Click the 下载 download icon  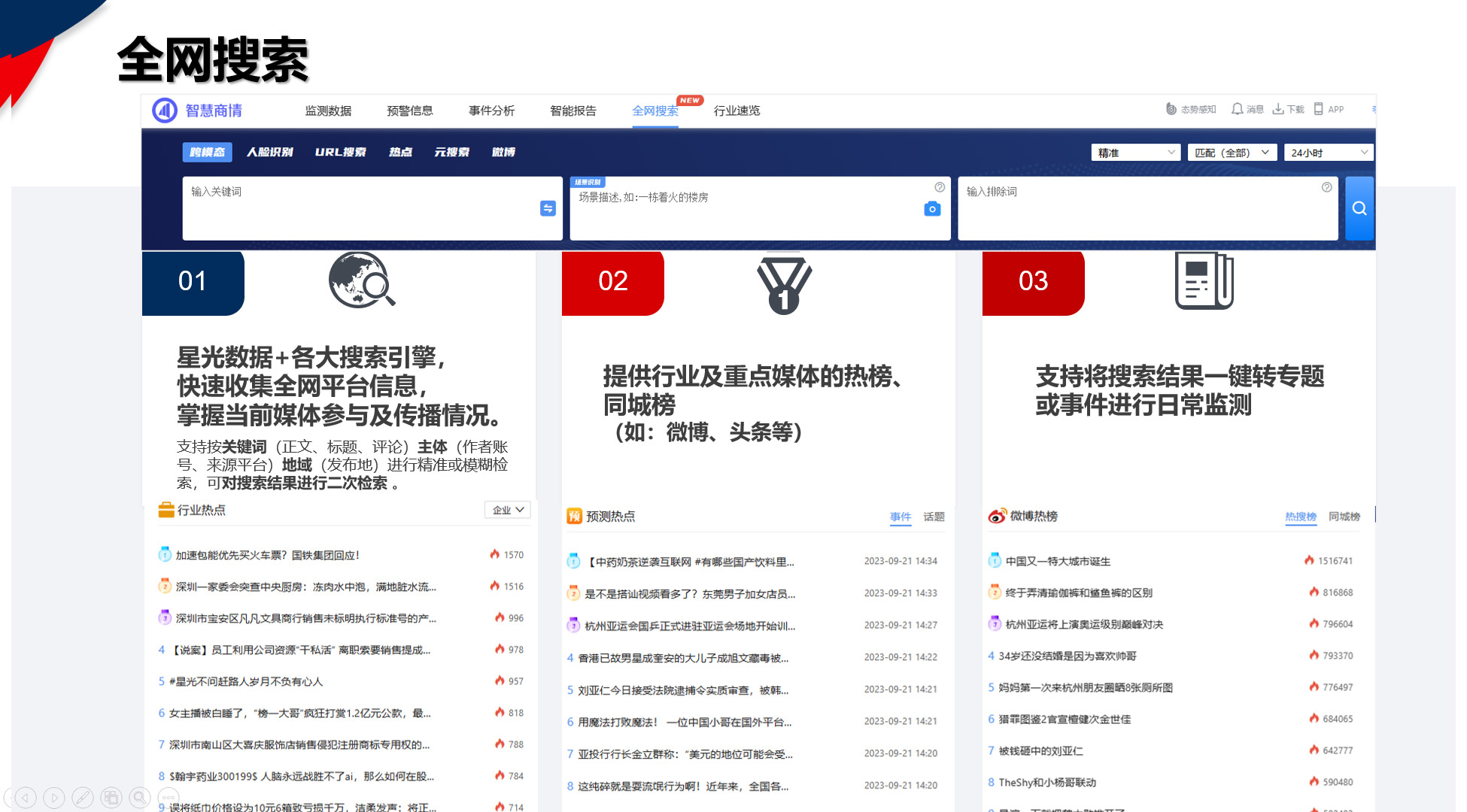[x=1278, y=109]
